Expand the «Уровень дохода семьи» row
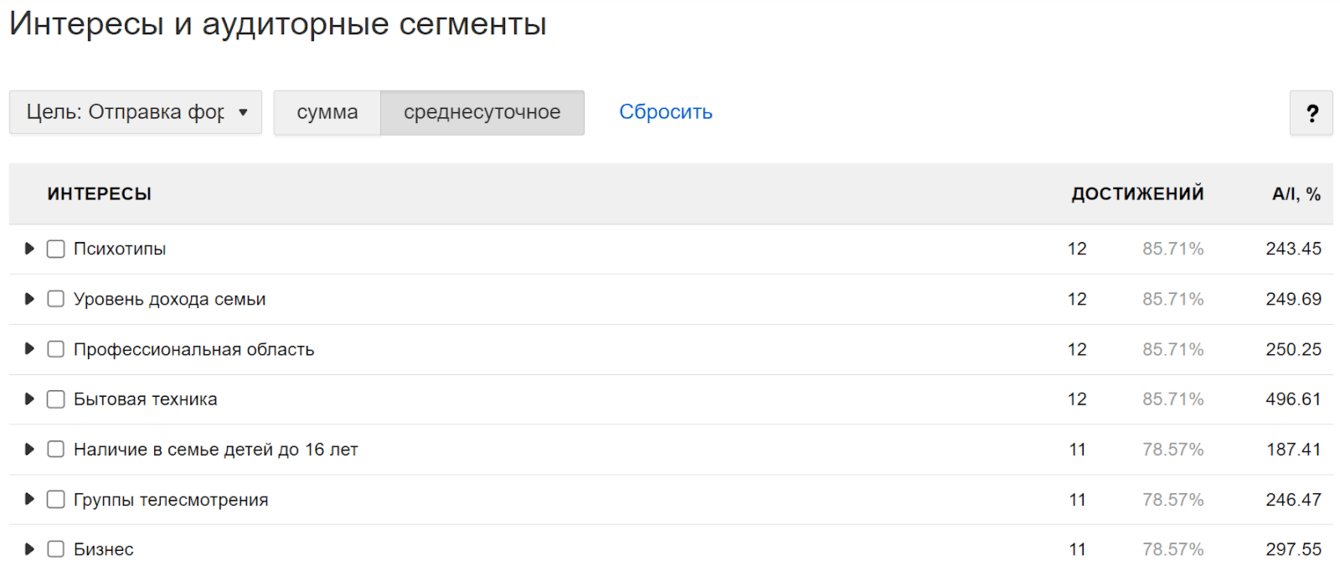Image resolution: width=1340 pixels, height=566 pixels. point(29,299)
